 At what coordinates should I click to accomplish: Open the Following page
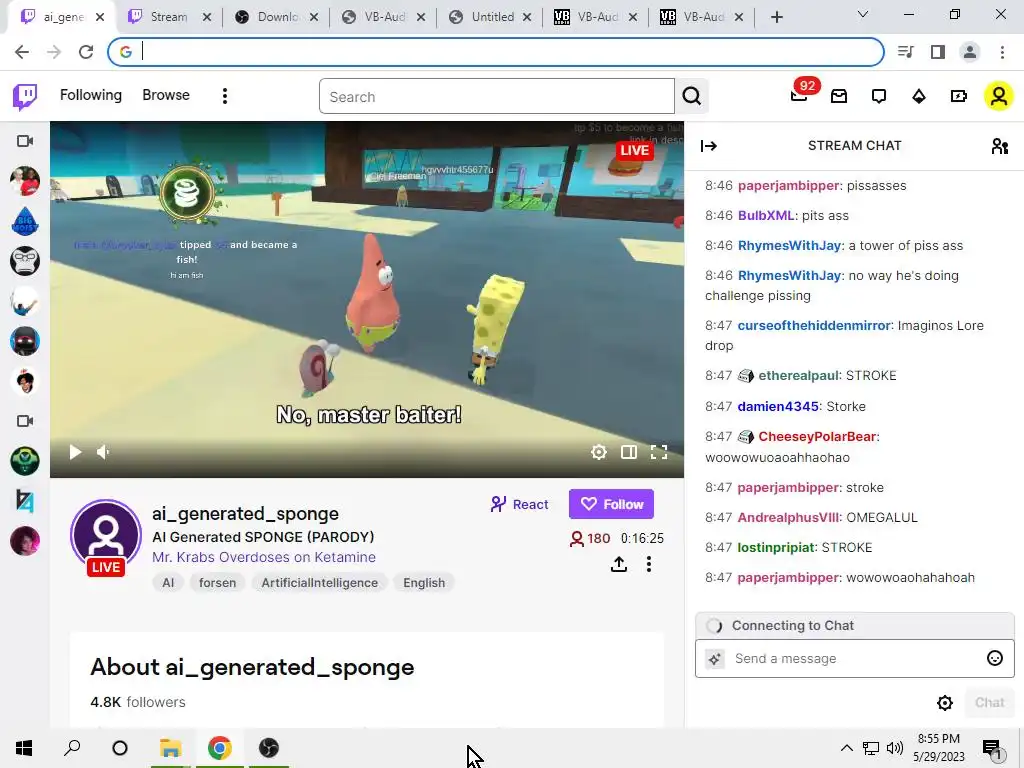[91, 95]
